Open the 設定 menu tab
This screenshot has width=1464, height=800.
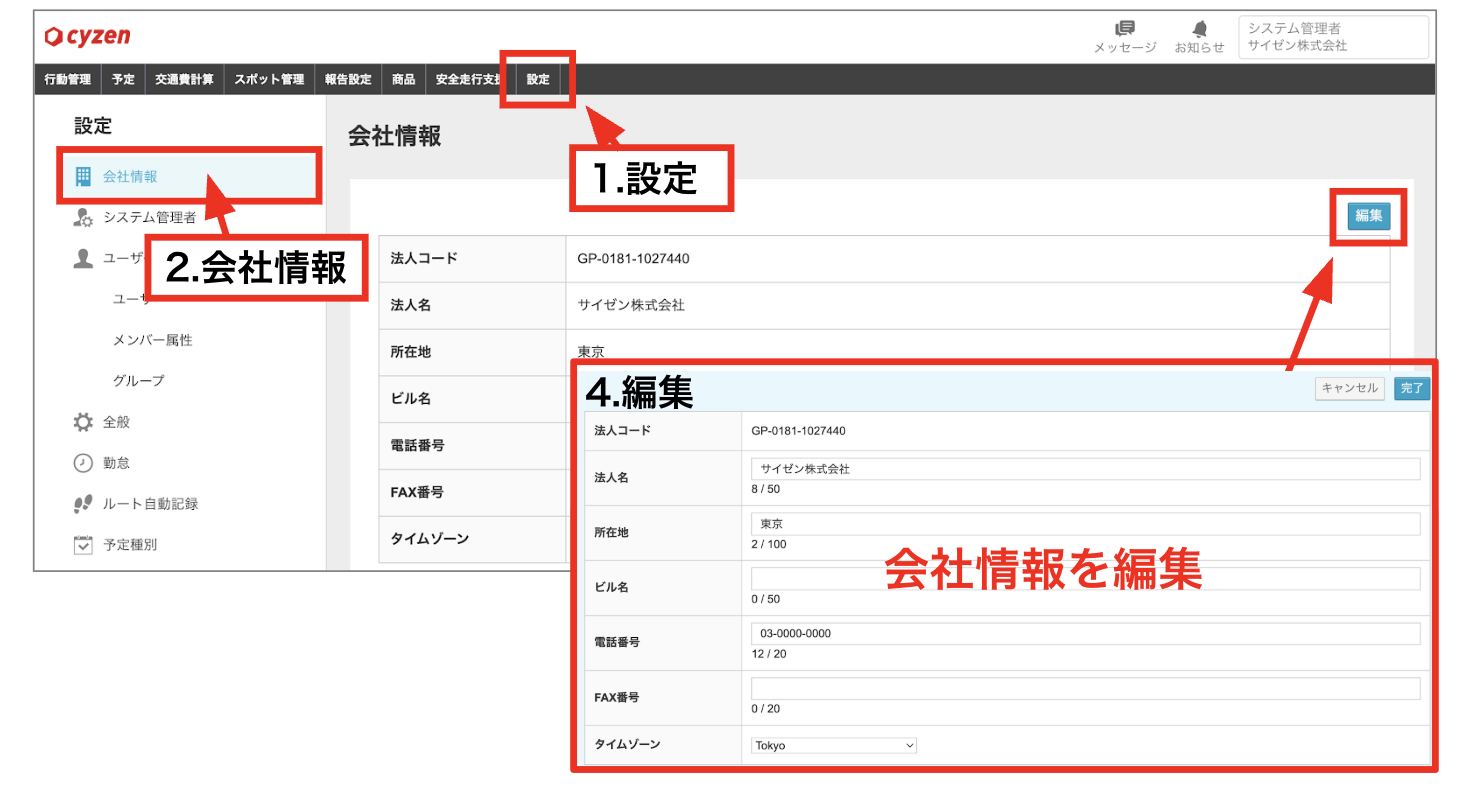tap(538, 79)
